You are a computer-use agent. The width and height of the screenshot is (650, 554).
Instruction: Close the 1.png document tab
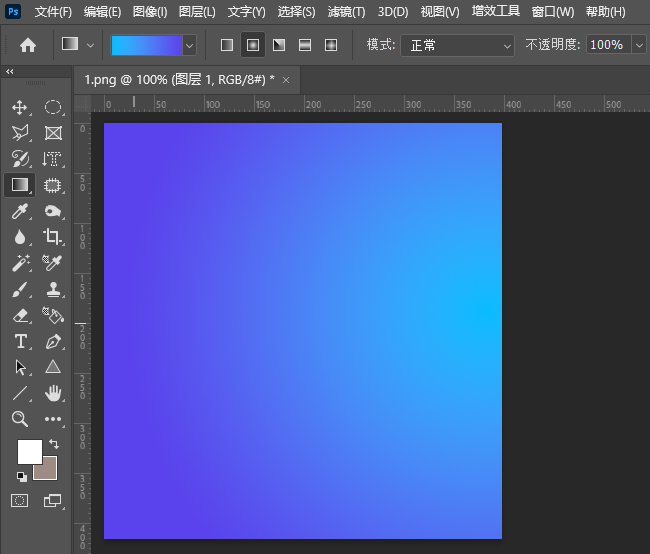point(286,79)
